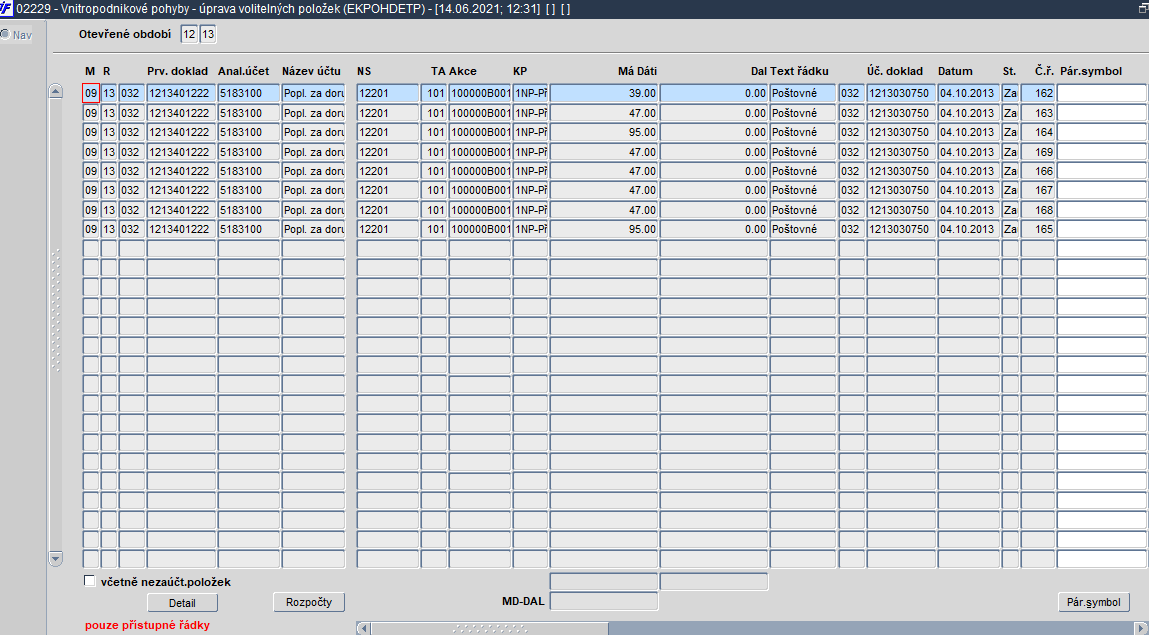Select Č.ř. cell with value 167

(x=1038, y=190)
